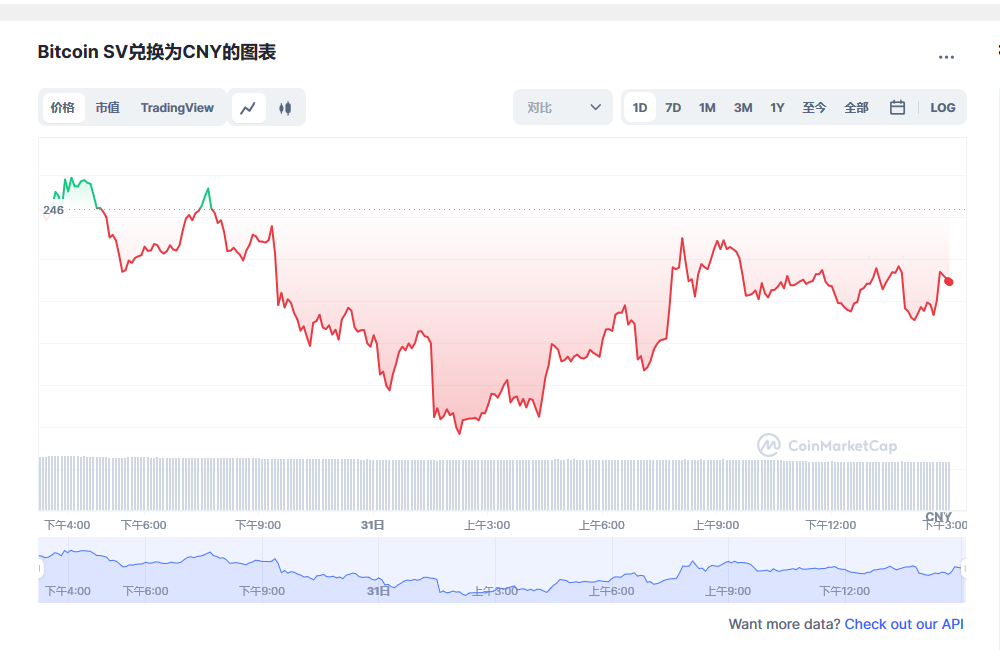
Task: Select the 价格 price tab
Action: (x=62, y=107)
